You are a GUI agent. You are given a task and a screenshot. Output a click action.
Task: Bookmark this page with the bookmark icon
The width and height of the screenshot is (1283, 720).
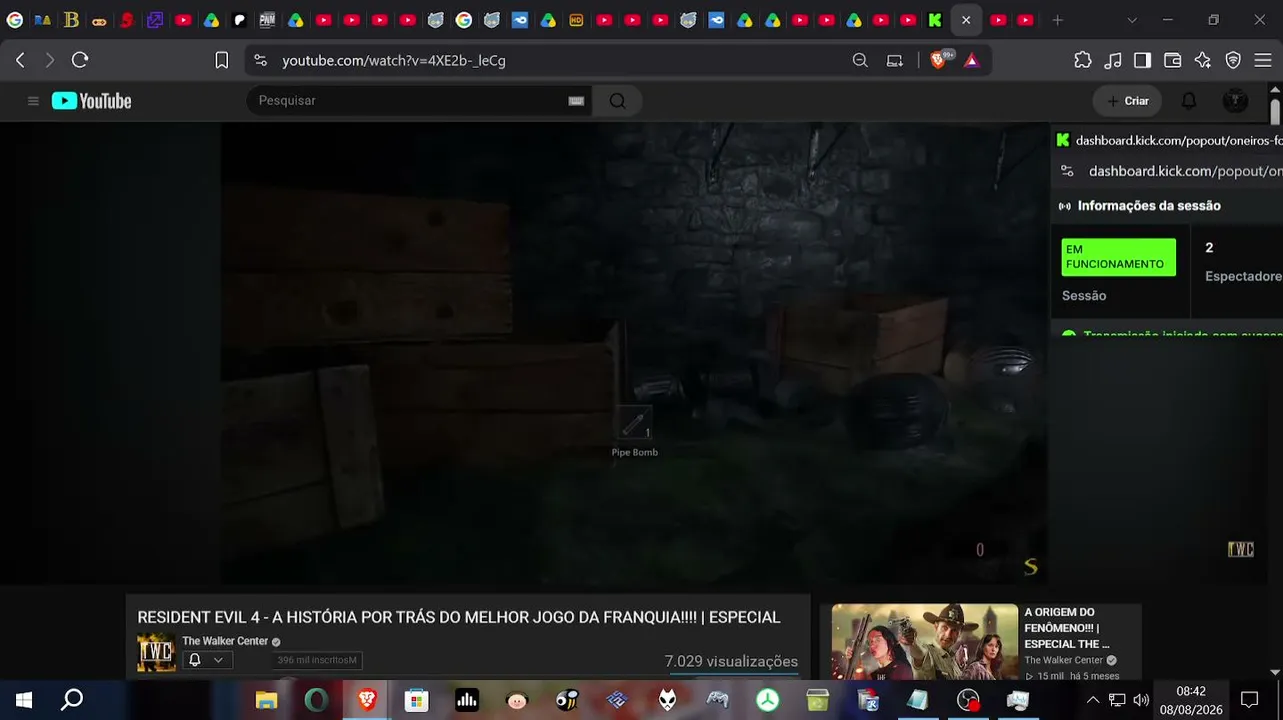point(222,60)
